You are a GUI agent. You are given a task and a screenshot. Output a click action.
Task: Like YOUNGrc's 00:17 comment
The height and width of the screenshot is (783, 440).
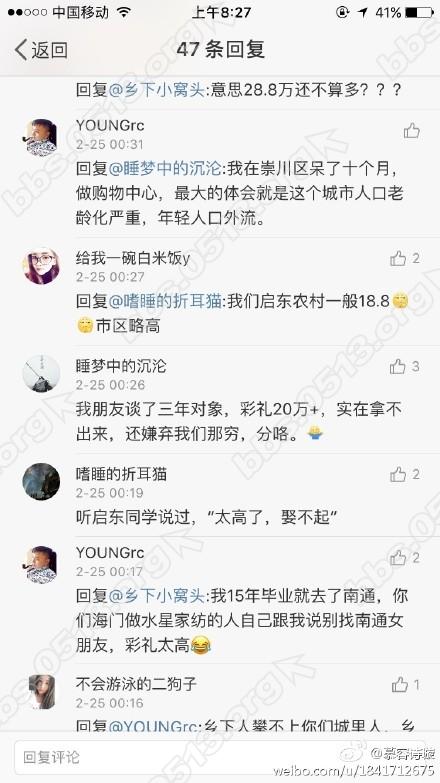pos(398,557)
